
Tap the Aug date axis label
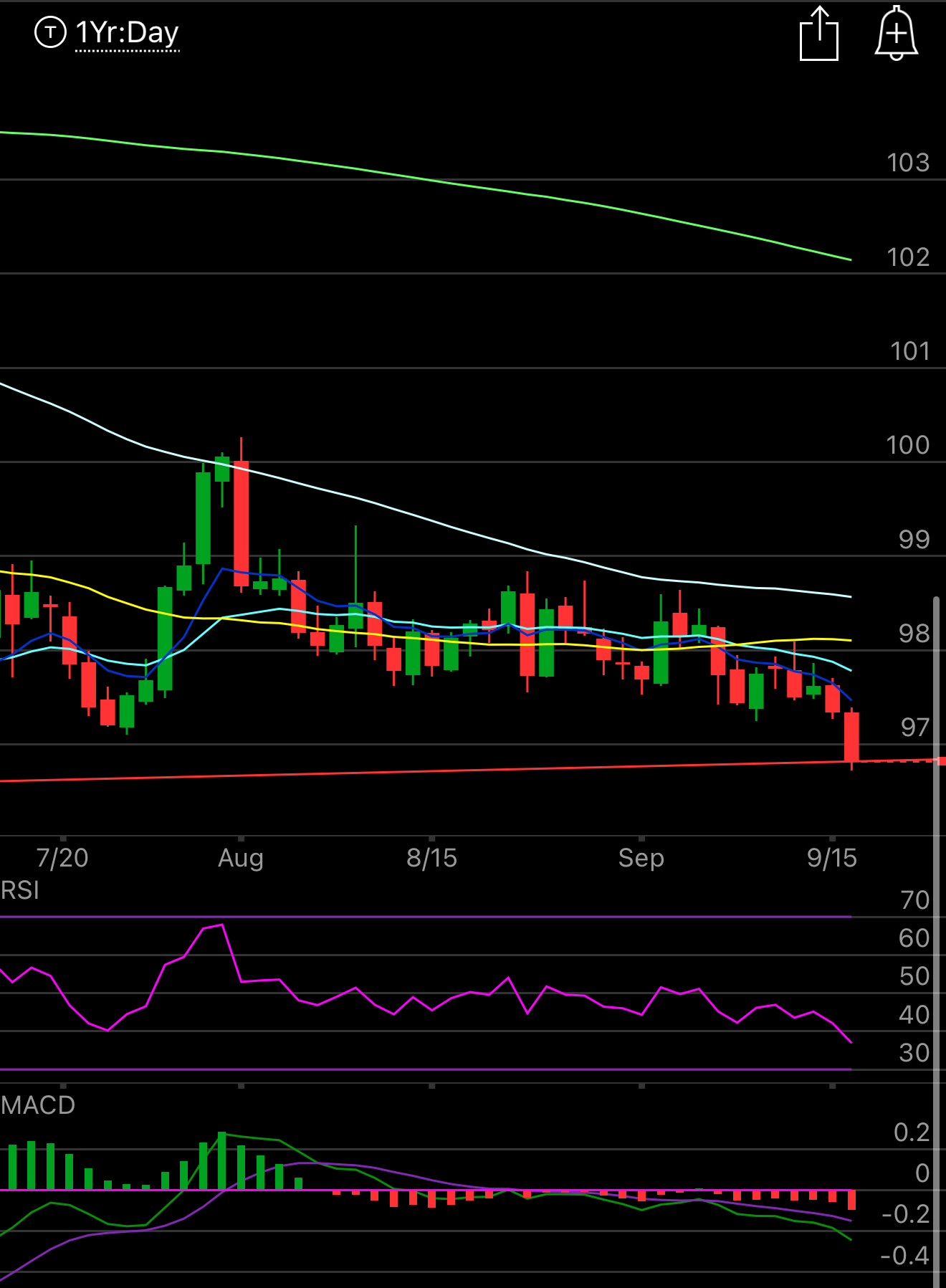click(241, 858)
